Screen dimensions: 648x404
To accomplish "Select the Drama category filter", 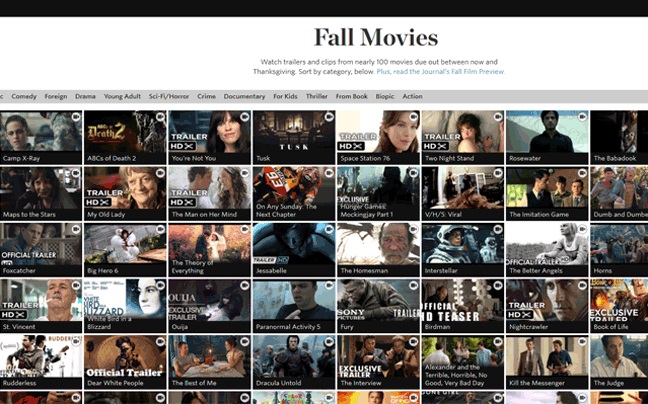I will (85, 96).
